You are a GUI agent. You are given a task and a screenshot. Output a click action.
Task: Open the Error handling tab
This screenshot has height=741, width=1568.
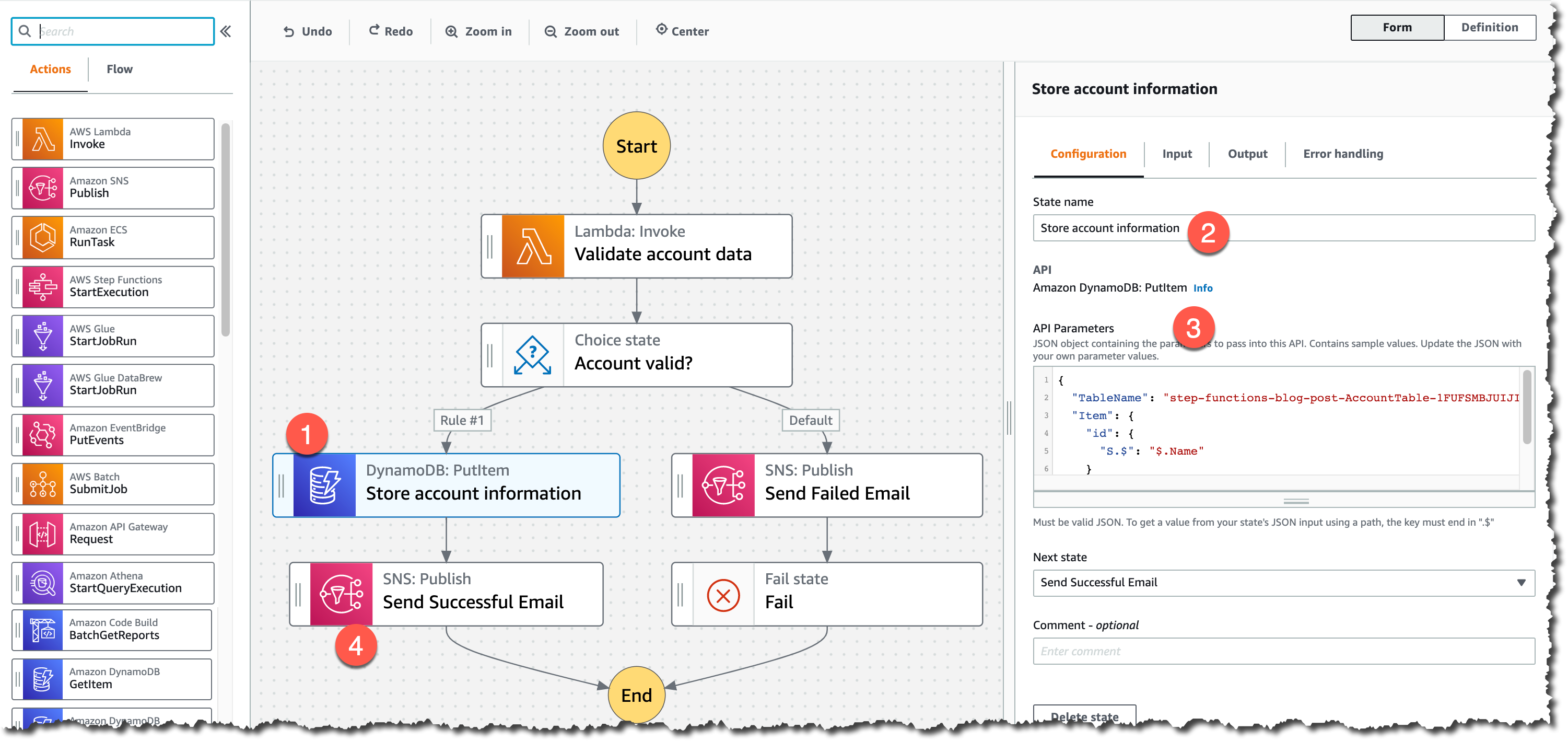point(1342,154)
